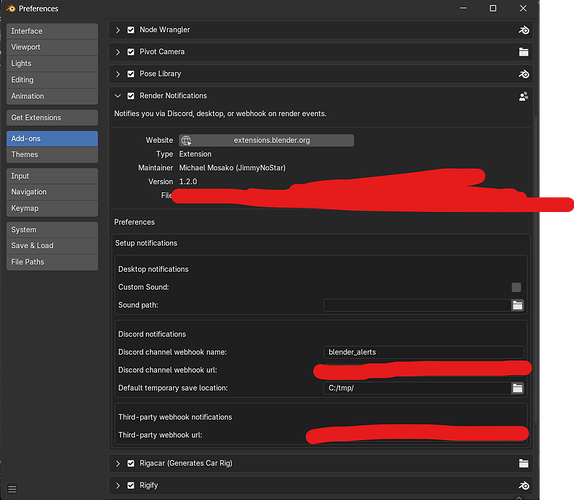574x500 pixels.
Task: Expand the Rigify add-on details
Action: (x=118, y=485)
